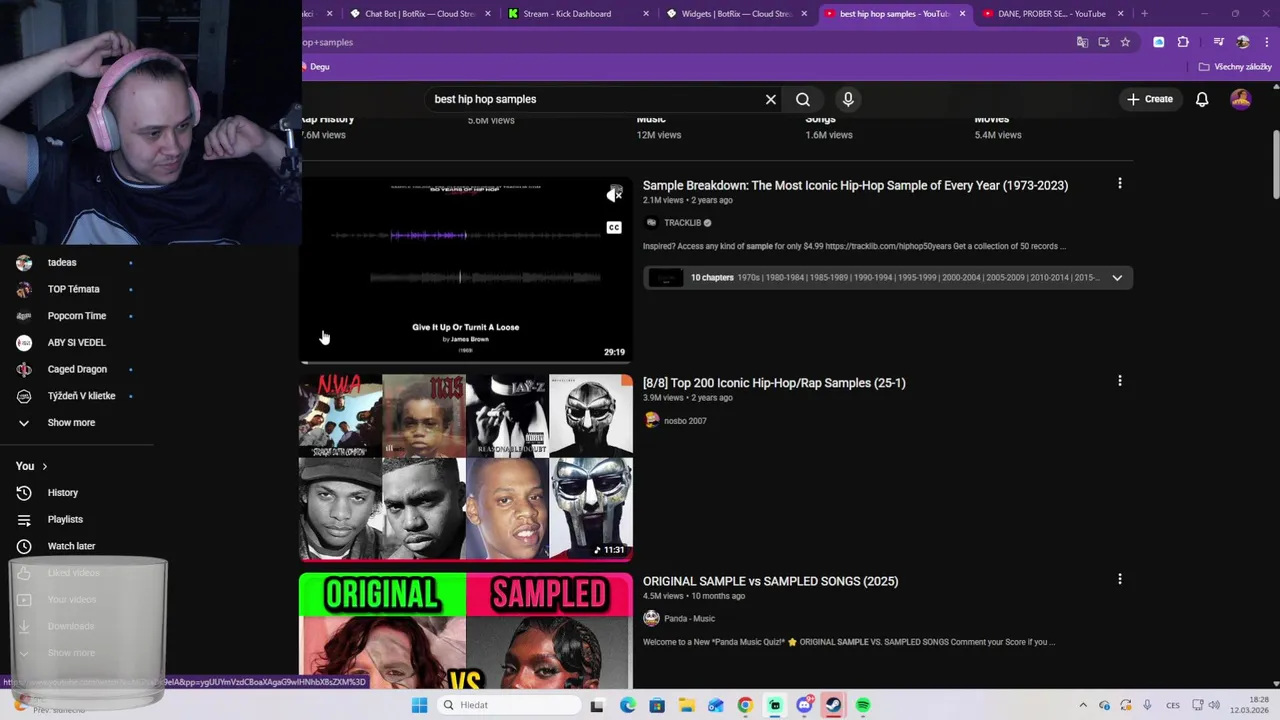Expand the You section
1280x720 pixels.
click(x=31, y=466)
